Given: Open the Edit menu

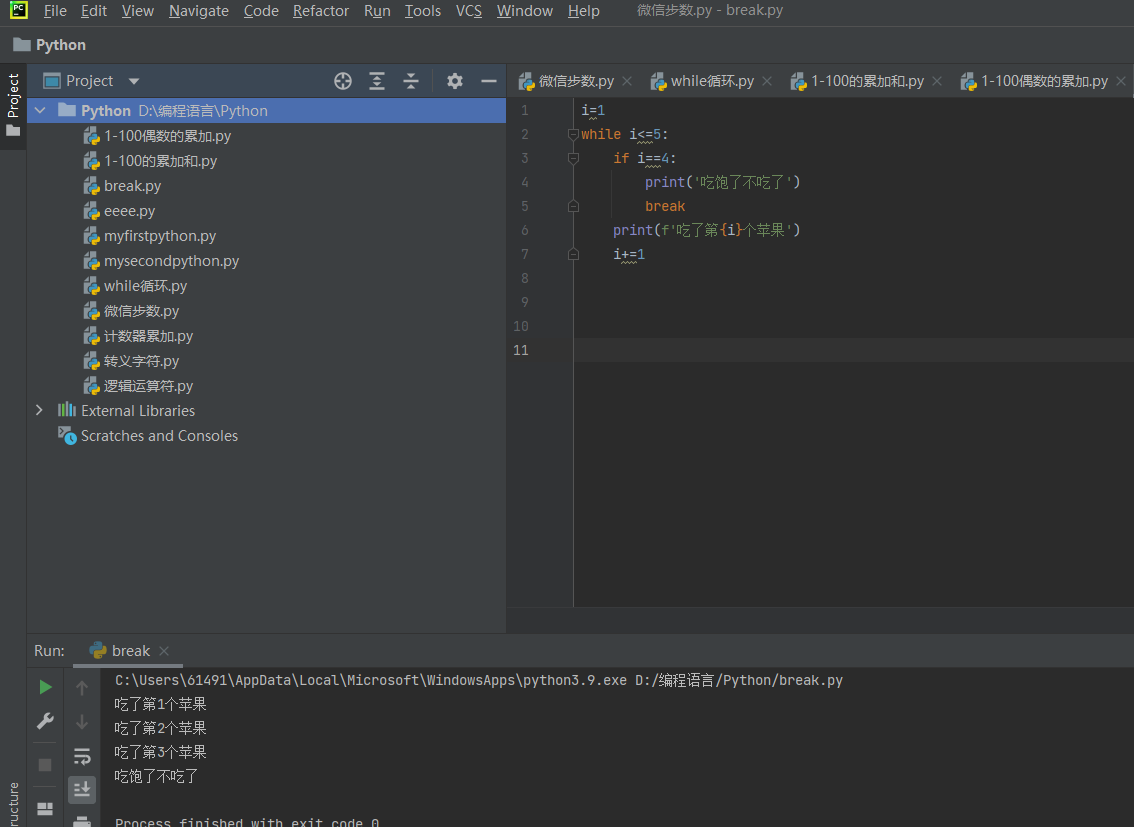Looking at the screenshot, I should pos(94,11).
